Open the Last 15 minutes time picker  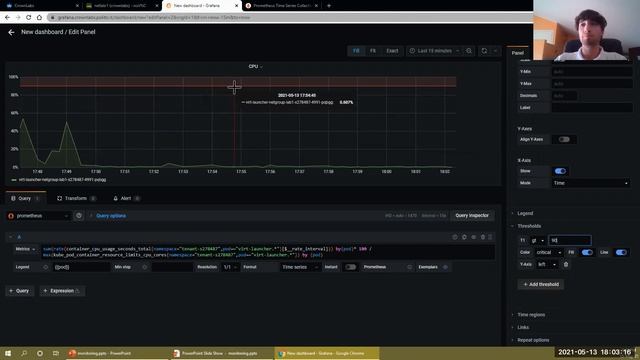click(434, 51)
